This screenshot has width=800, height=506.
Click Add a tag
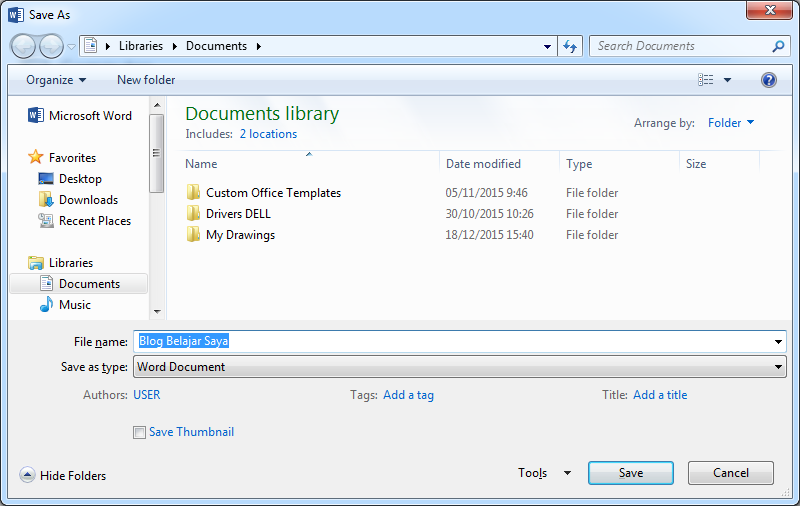408,395
